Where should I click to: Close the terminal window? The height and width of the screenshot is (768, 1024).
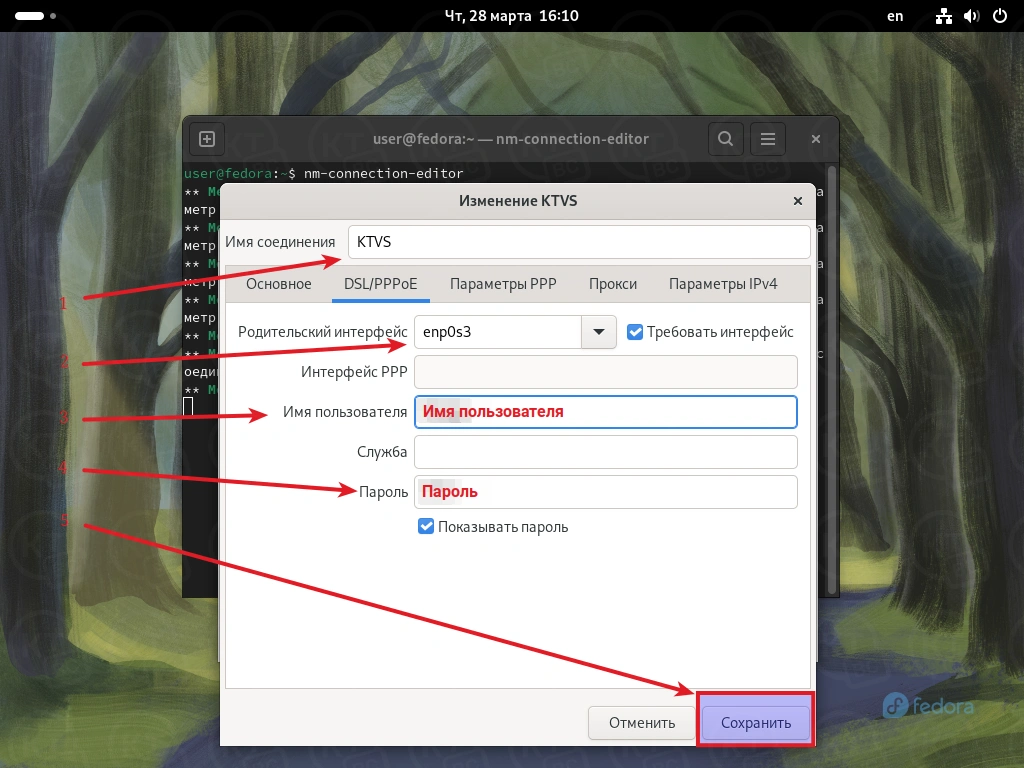click(x=816, y=139)
